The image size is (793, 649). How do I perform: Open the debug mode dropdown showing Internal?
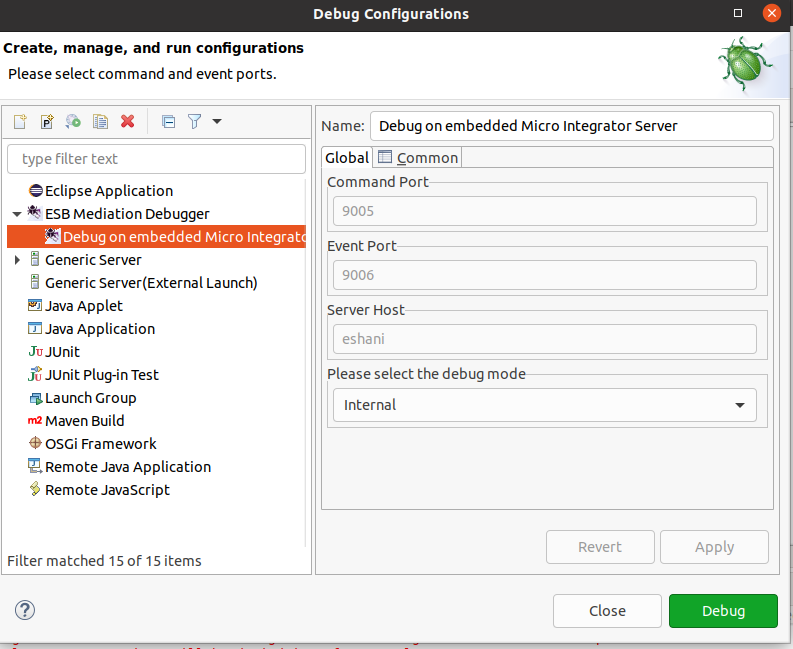click(x=545, y=405)
